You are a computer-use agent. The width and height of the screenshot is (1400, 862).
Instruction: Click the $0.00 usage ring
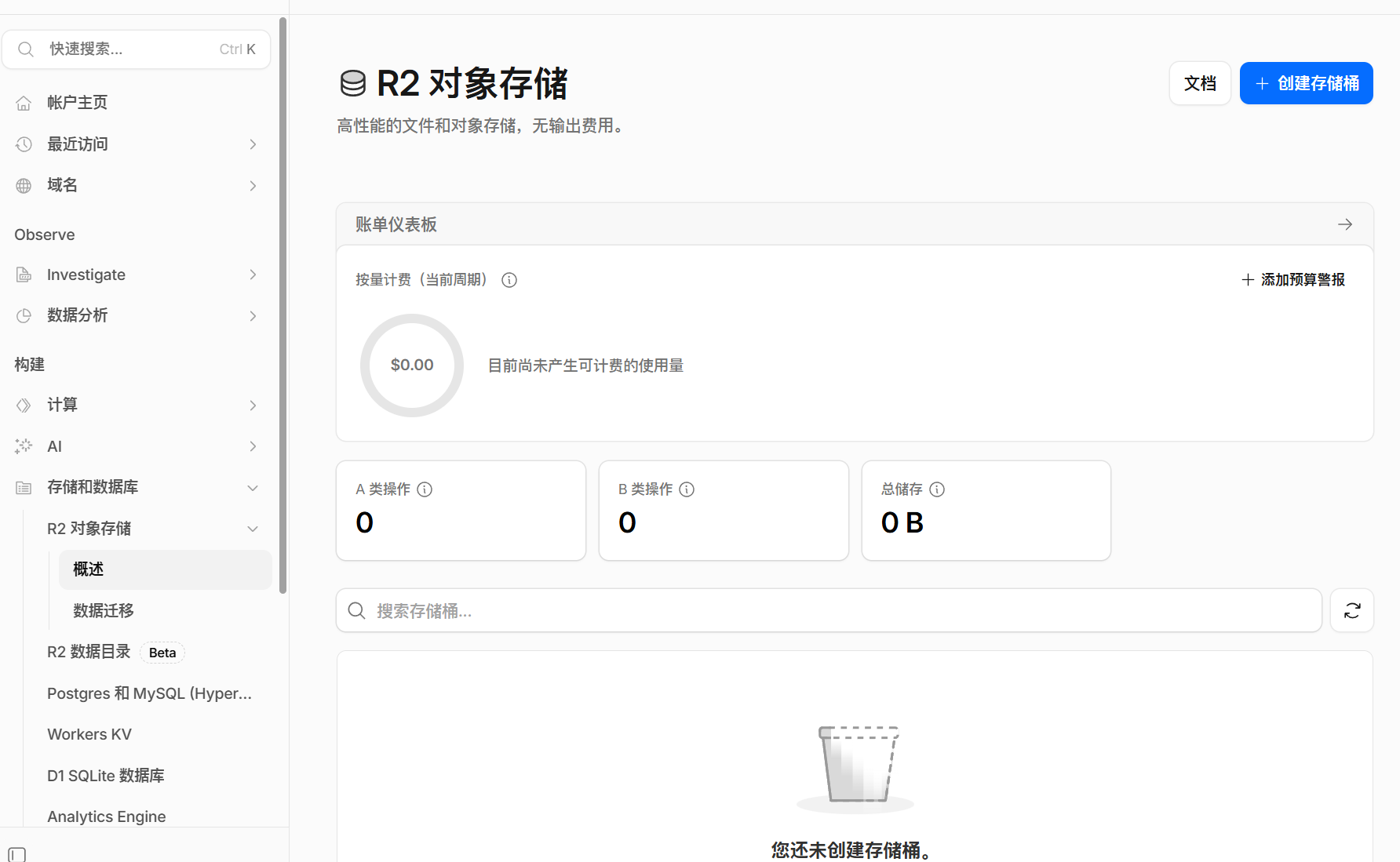coord(412,366)
